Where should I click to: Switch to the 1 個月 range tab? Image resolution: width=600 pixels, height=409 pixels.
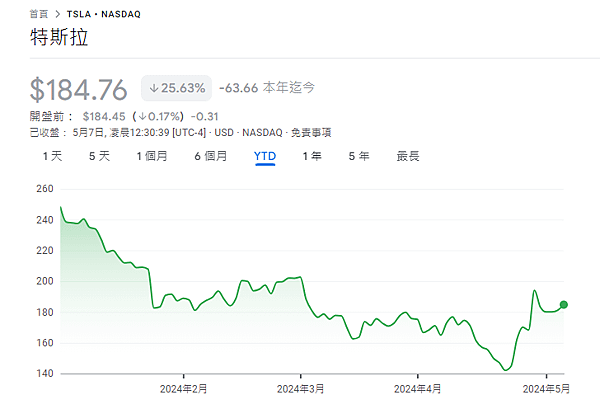point(152,156)
